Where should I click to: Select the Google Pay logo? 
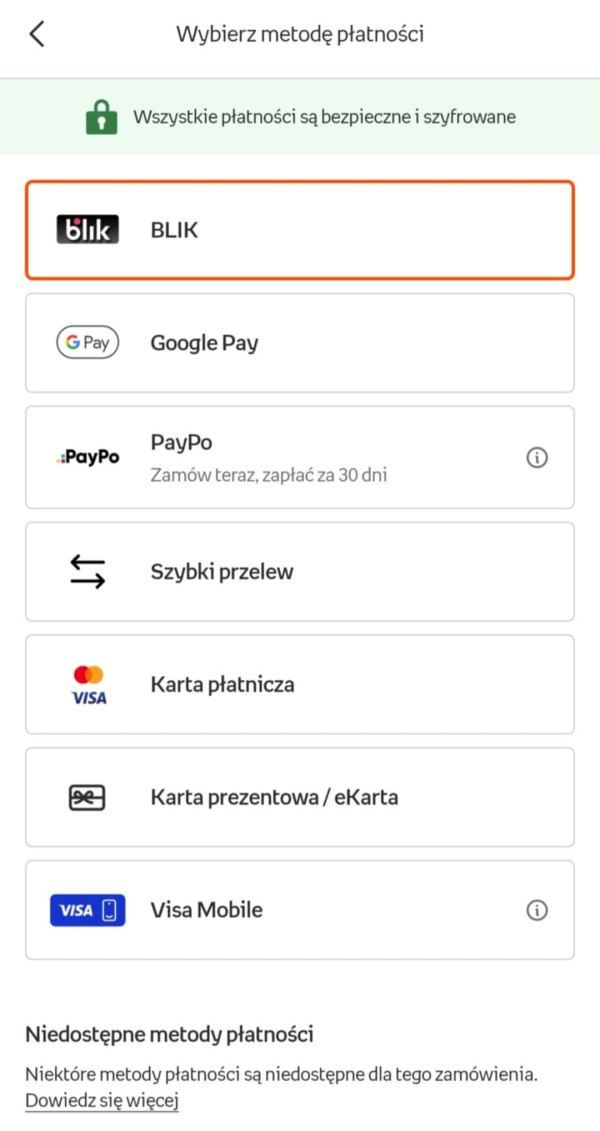pos(86,342)
